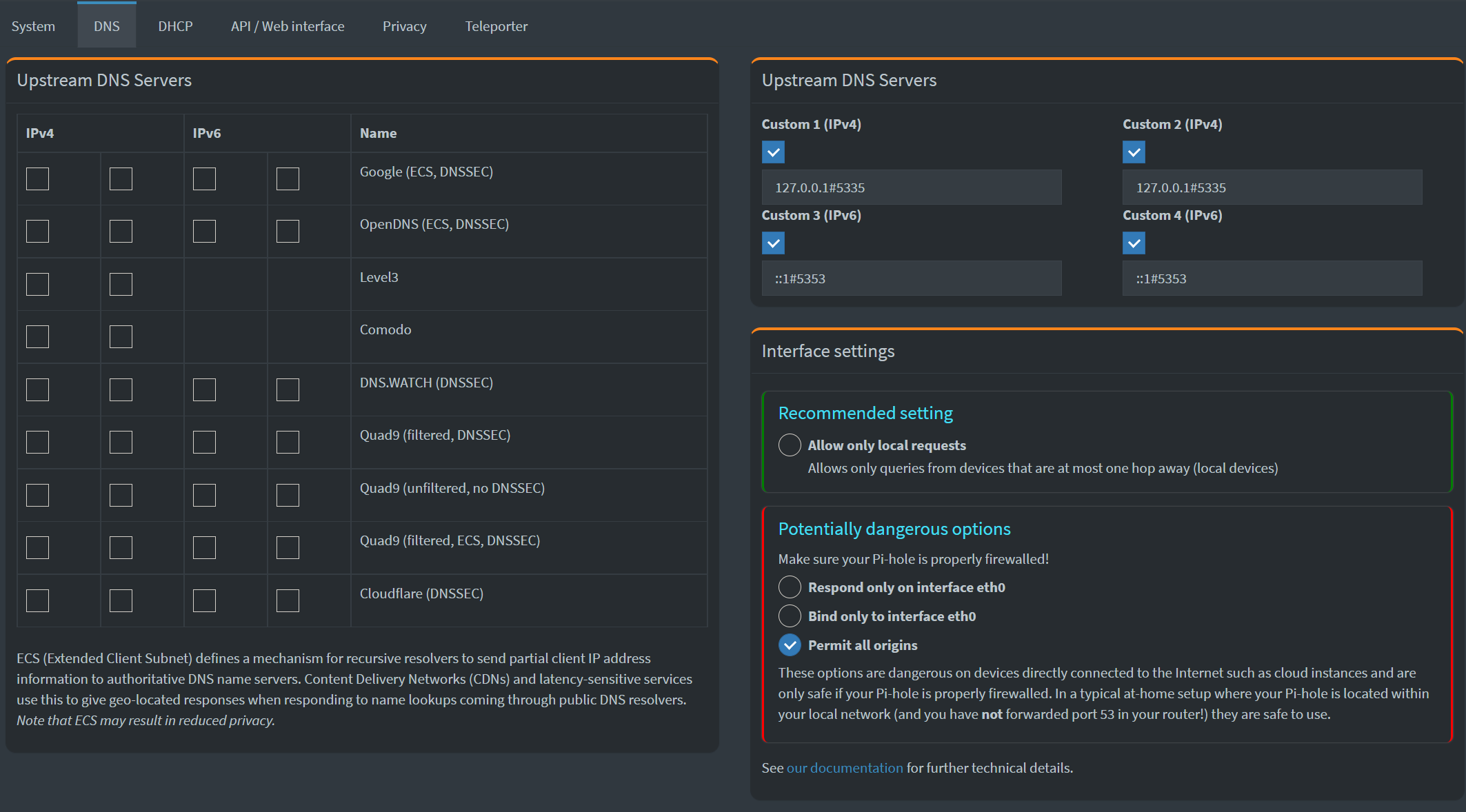Click the Google (ECS, DNSSEC) name cell
Viewport: 1466px width, 812px height.
529,179
